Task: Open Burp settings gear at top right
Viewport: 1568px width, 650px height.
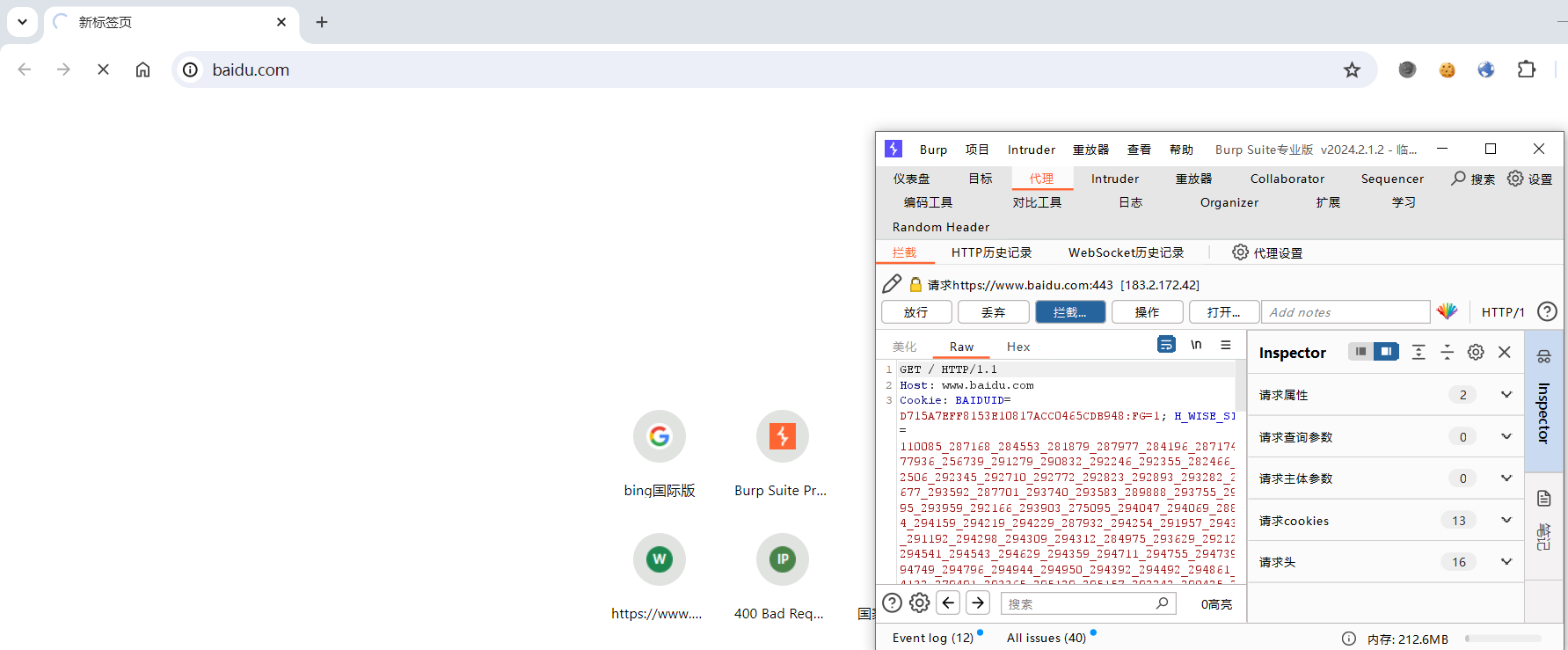Action: click(x=1515, y=179)
